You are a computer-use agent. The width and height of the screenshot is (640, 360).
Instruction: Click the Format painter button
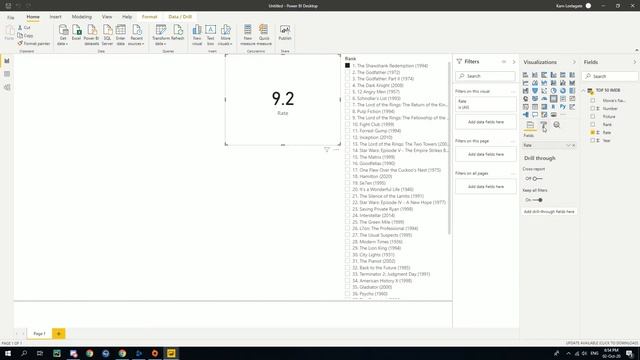[x=33, y=43]
